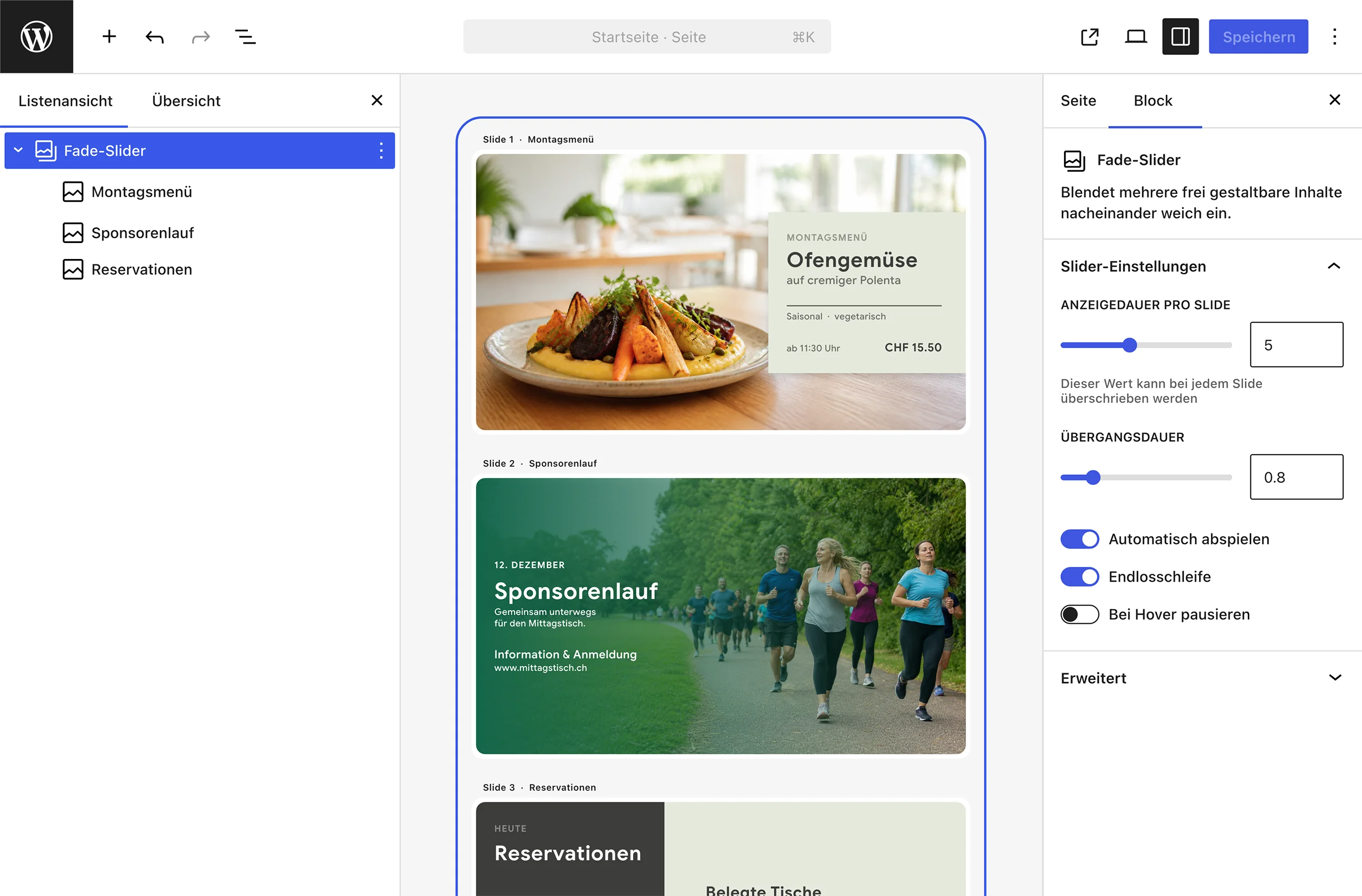Click the Anzeigedauer pro Slide slider handle
This screenshot has height=896, width=1362.
(x=1130, y=345)
